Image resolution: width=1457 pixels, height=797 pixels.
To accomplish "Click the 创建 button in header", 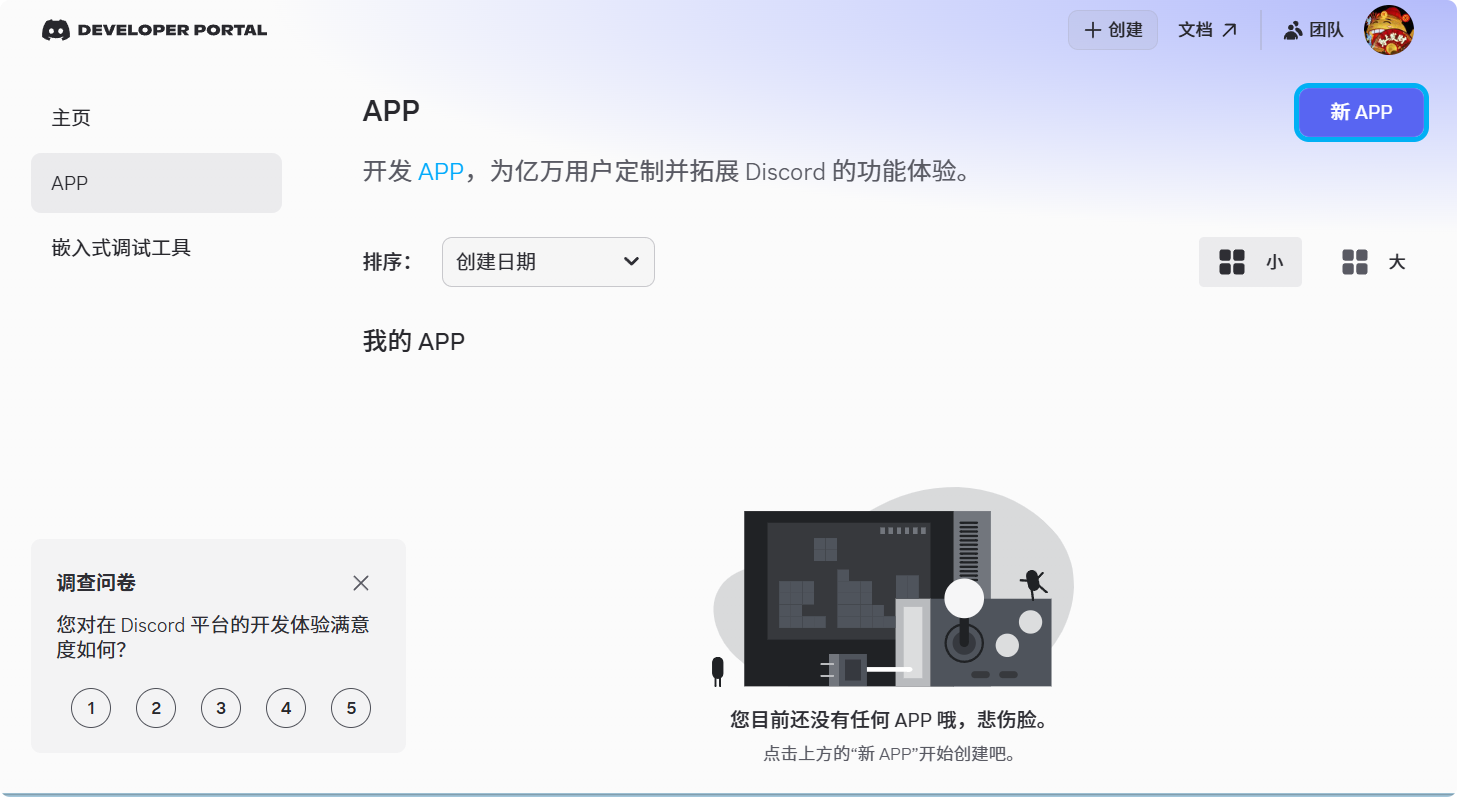I will tap(1113, 30).
